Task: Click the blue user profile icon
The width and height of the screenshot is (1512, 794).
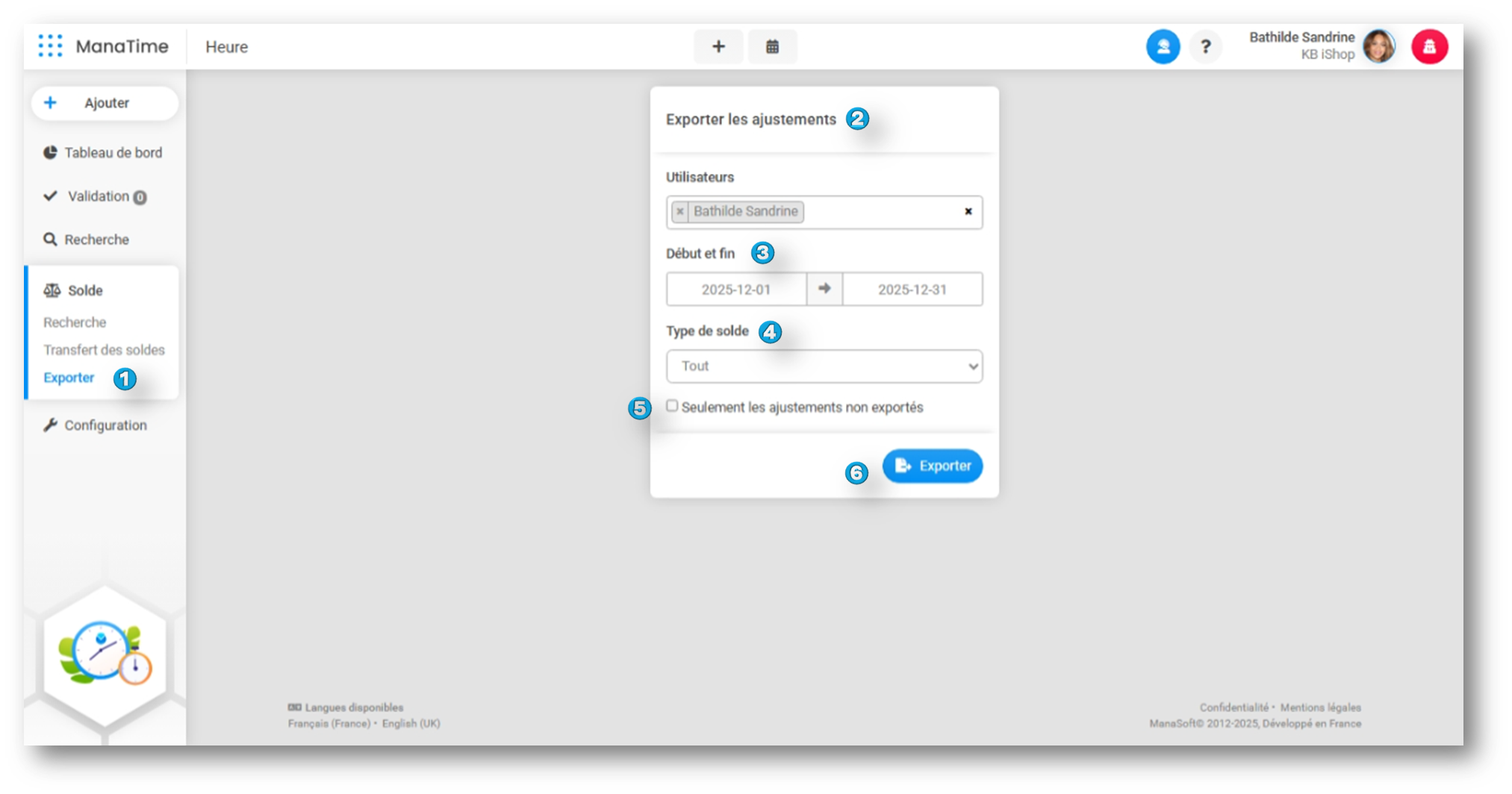Action: pos(1163,47)
